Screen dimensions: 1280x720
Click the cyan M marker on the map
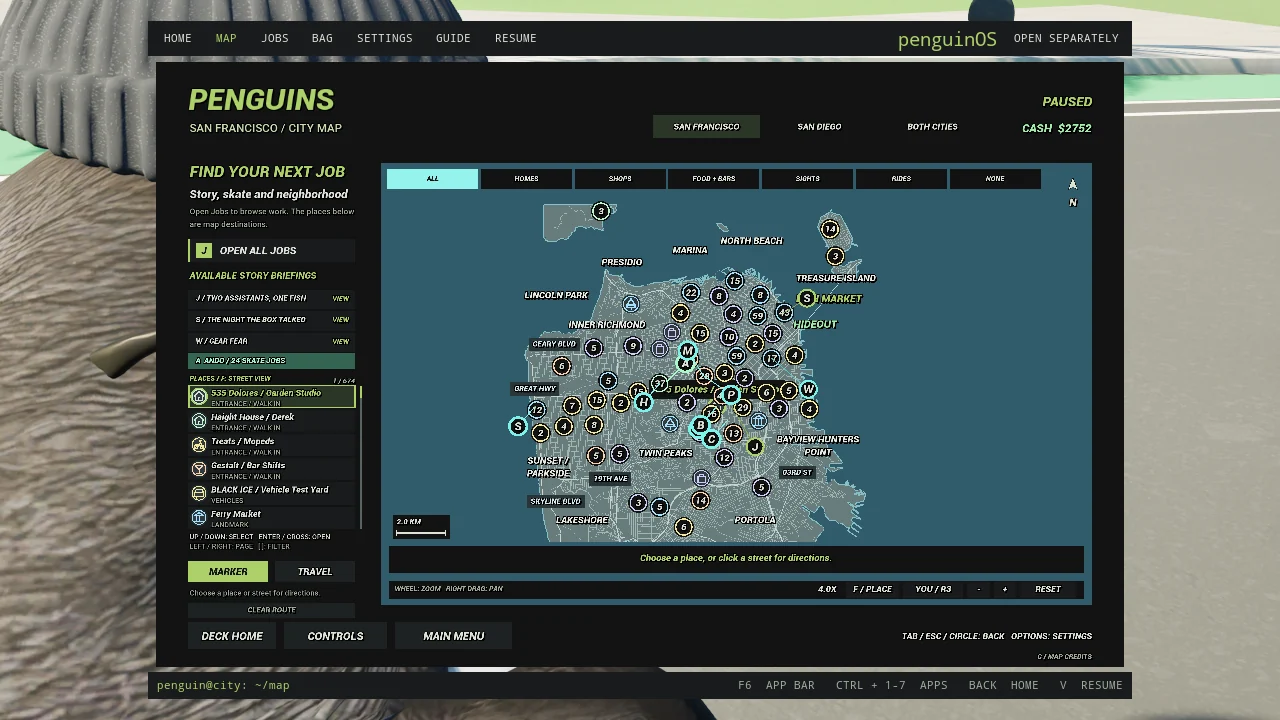pyautogui.click(x=687, y=351)
